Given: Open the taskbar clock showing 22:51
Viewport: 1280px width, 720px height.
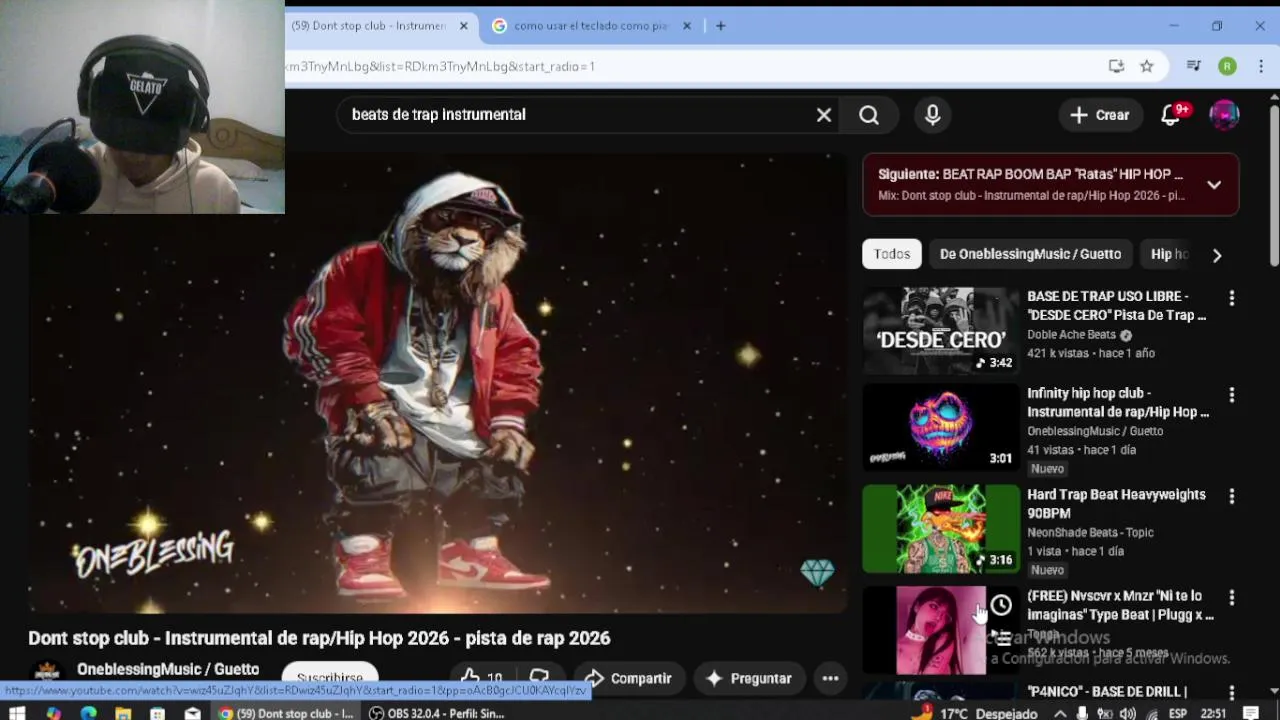Looking at the screenshot, I should point(1213,713).
